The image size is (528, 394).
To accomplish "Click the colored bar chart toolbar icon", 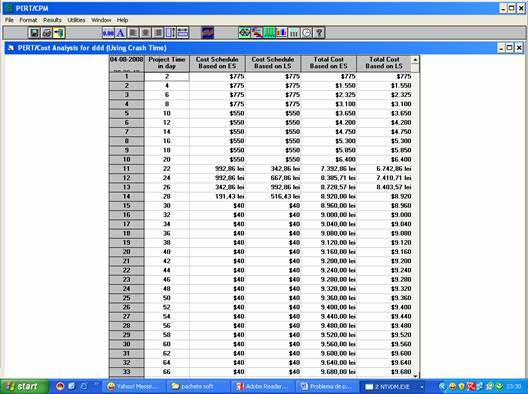I will point(282,33).
